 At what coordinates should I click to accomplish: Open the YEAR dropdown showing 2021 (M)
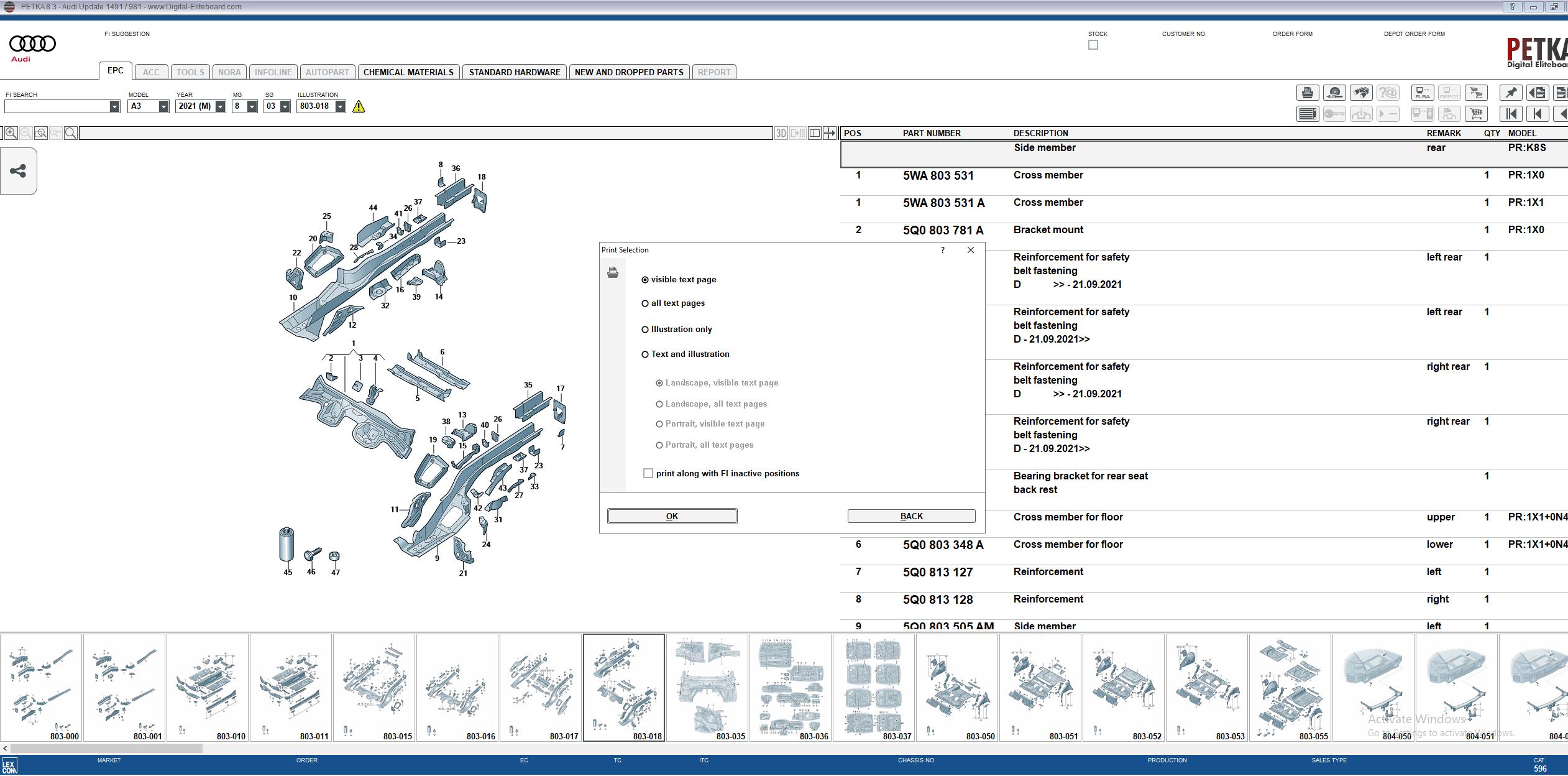[220, 106]
